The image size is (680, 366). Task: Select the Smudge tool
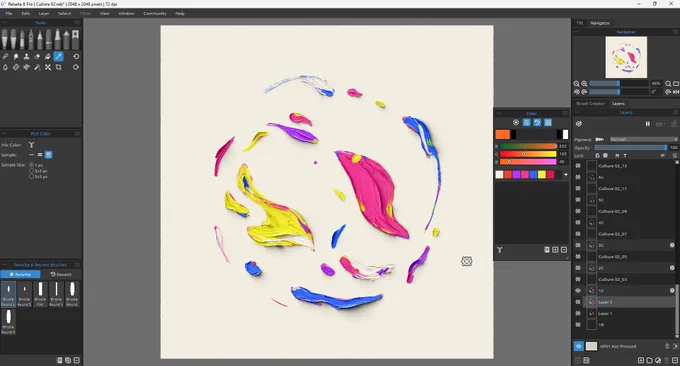[16, 56]
